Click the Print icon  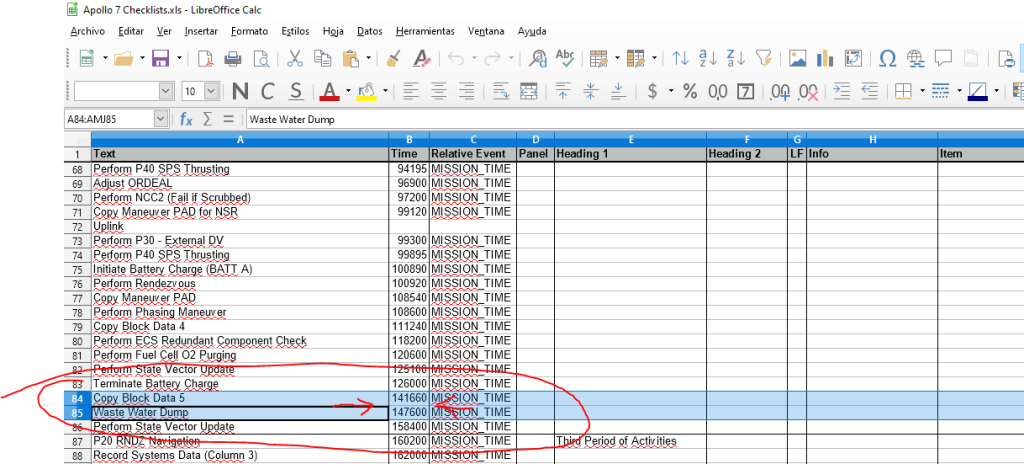pos(233,59)
